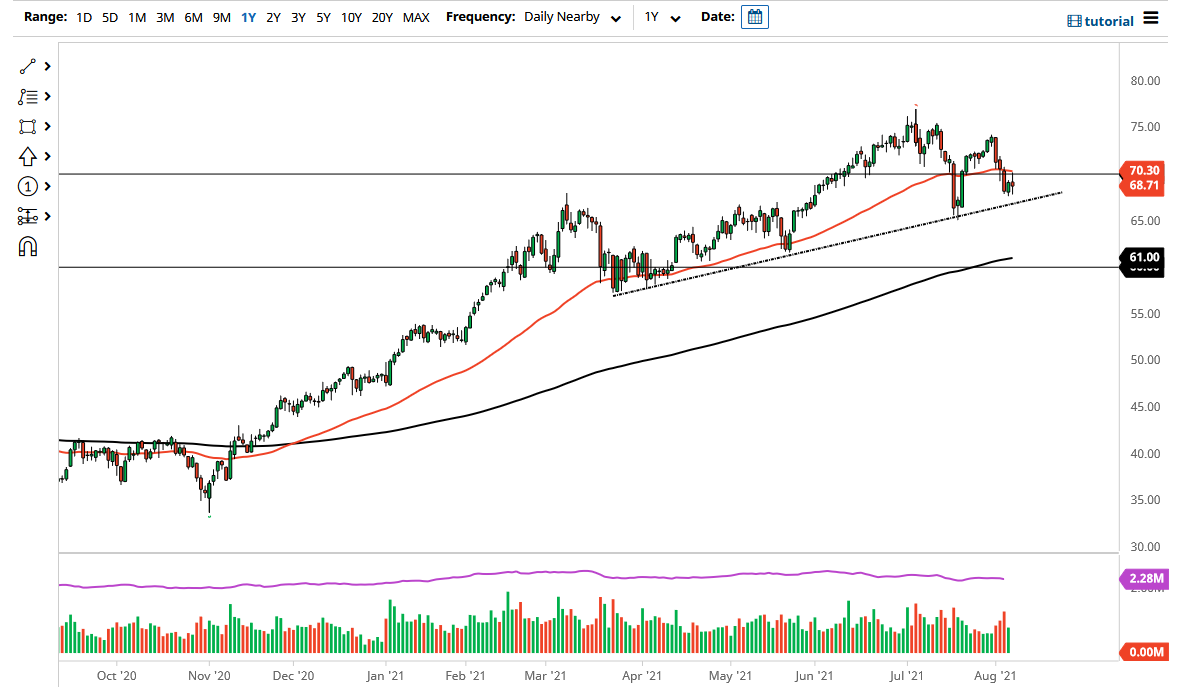Select the numbered circle annotation tool
The width and height of the screenshot is (1177, 693).
coord(28,186)
